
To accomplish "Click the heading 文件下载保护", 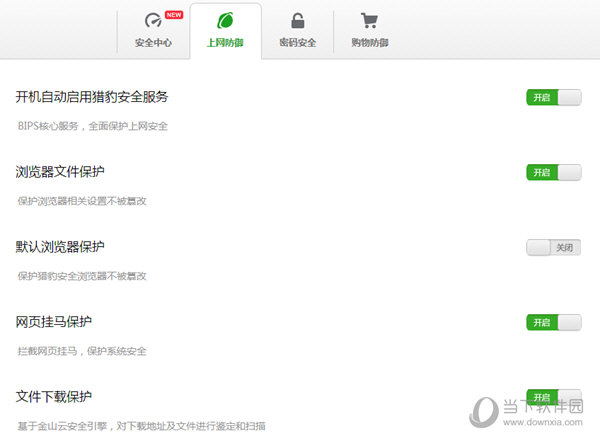I will (x=54, y=397).
